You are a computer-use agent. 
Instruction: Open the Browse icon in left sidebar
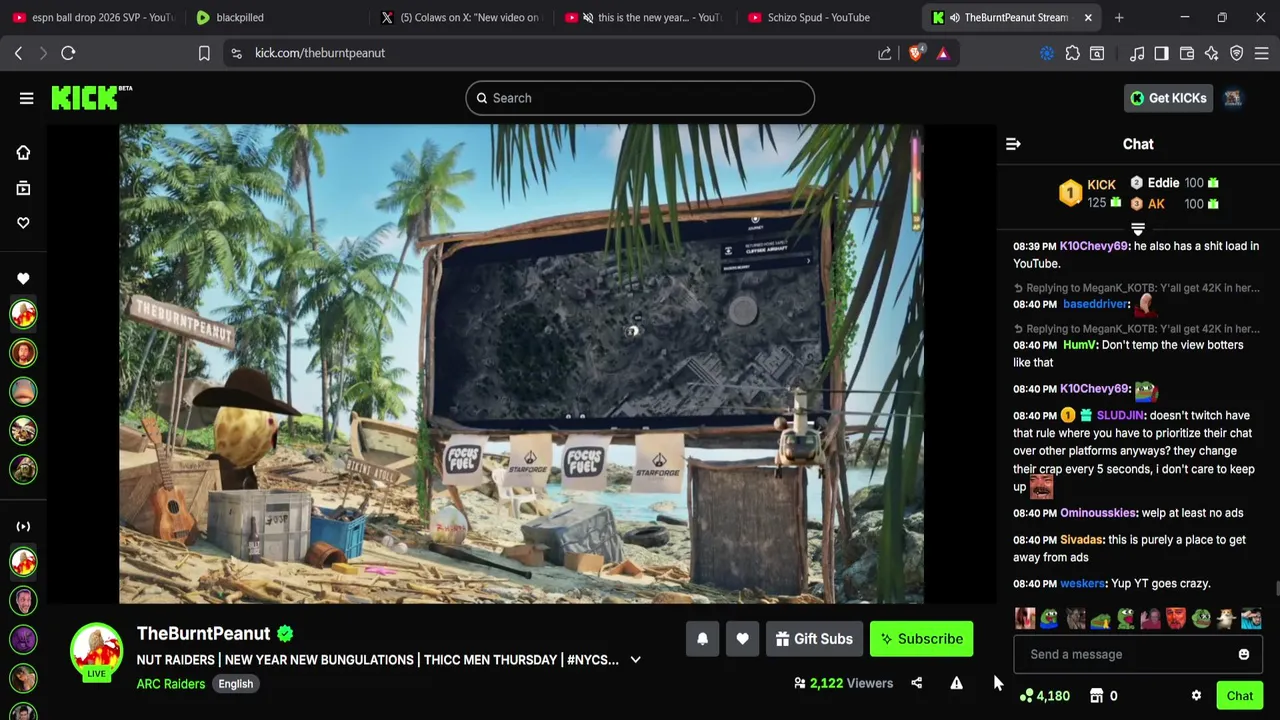click(x=23, y=188)
